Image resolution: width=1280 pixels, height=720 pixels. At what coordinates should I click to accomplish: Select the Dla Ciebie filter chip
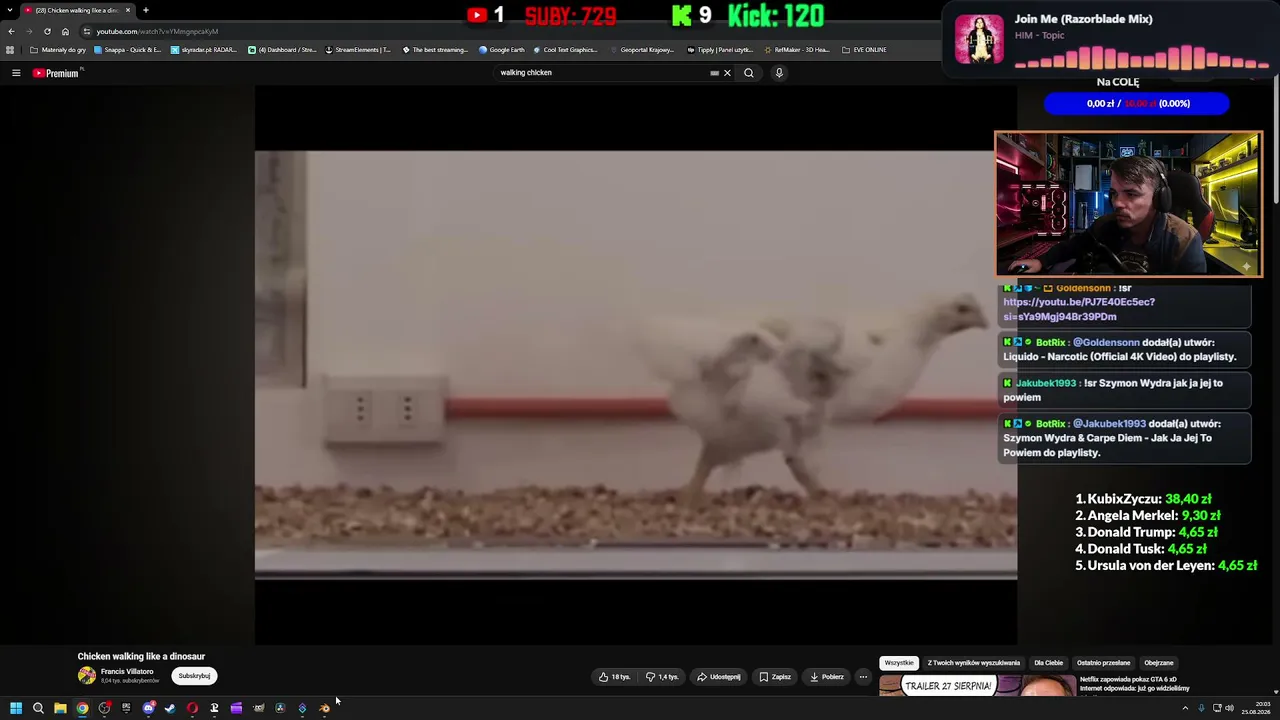coord(1048,663)
